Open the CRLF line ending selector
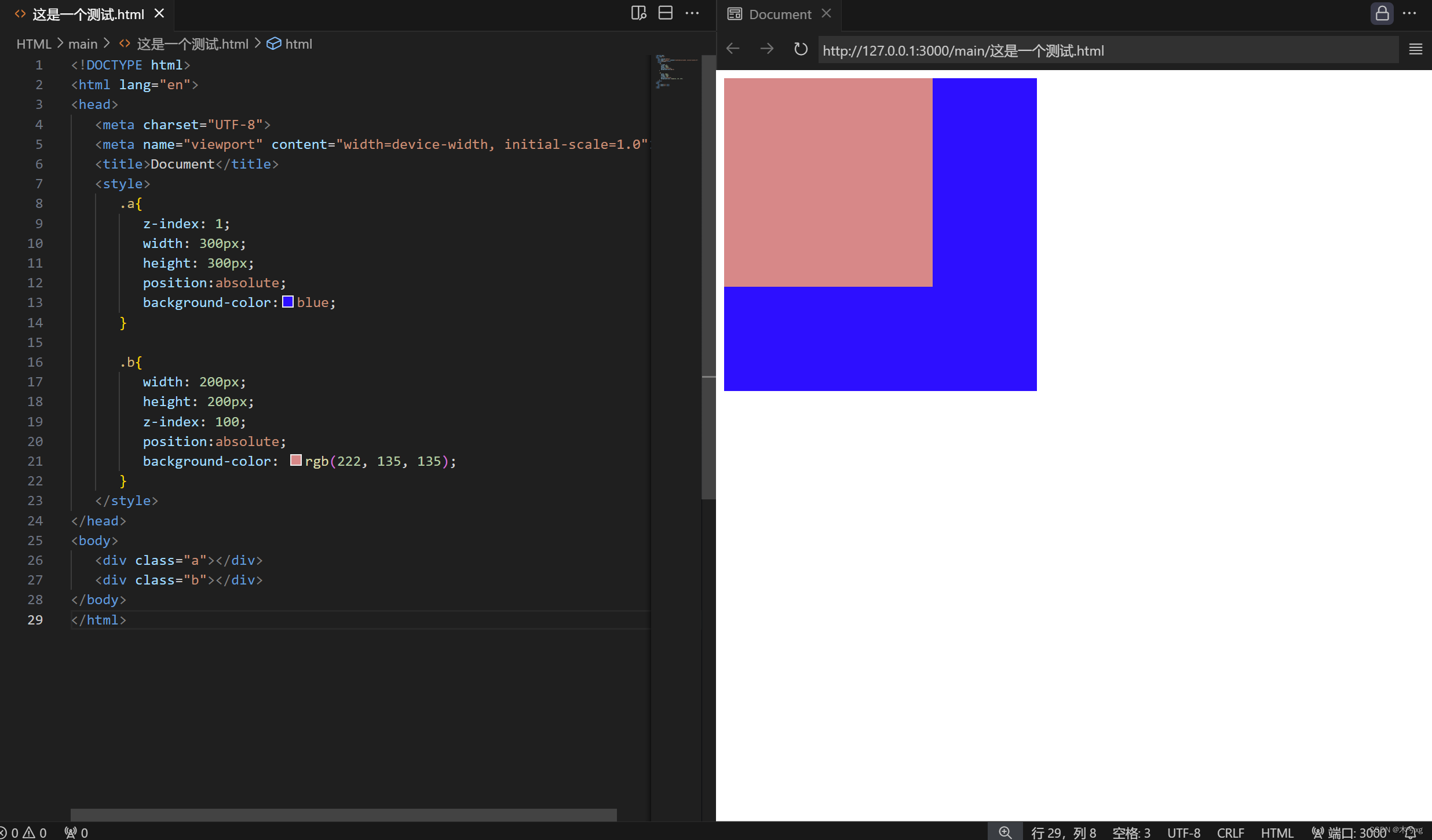Viewport: 1432px width, 840px height. (1230, 832)
